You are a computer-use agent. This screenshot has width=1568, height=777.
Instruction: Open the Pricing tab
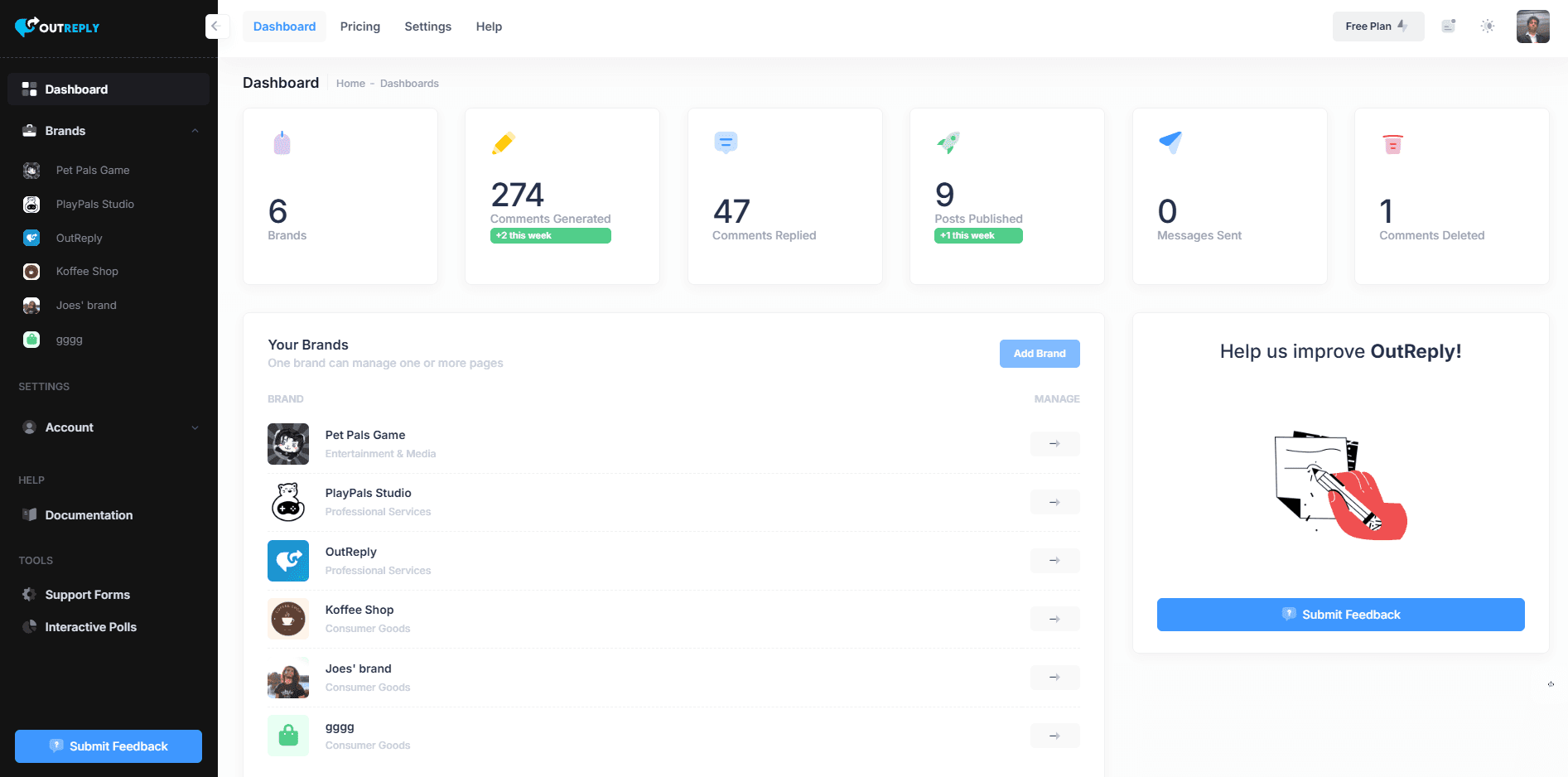click(359, 27)
